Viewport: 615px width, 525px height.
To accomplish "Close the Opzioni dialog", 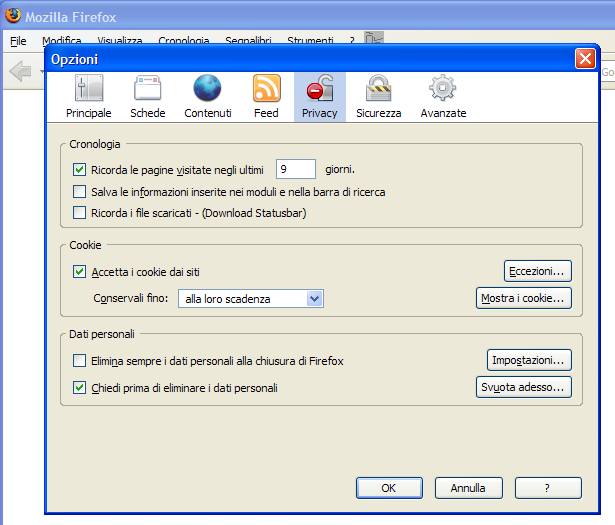I will (x=585, y=59).
